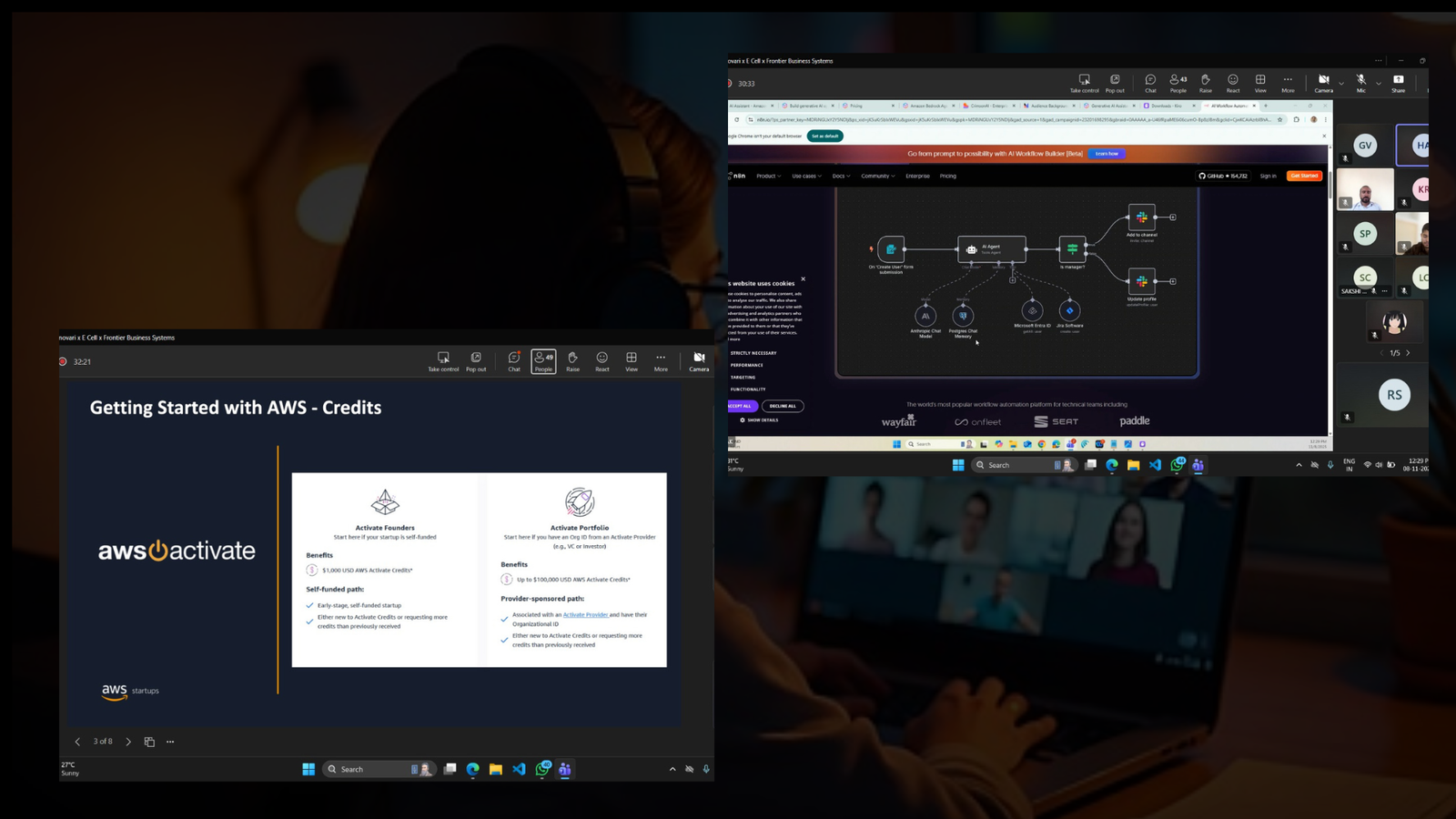Click the Windows Start button under the AWS slide
1456x819 pixels.
tap(308, 769)
